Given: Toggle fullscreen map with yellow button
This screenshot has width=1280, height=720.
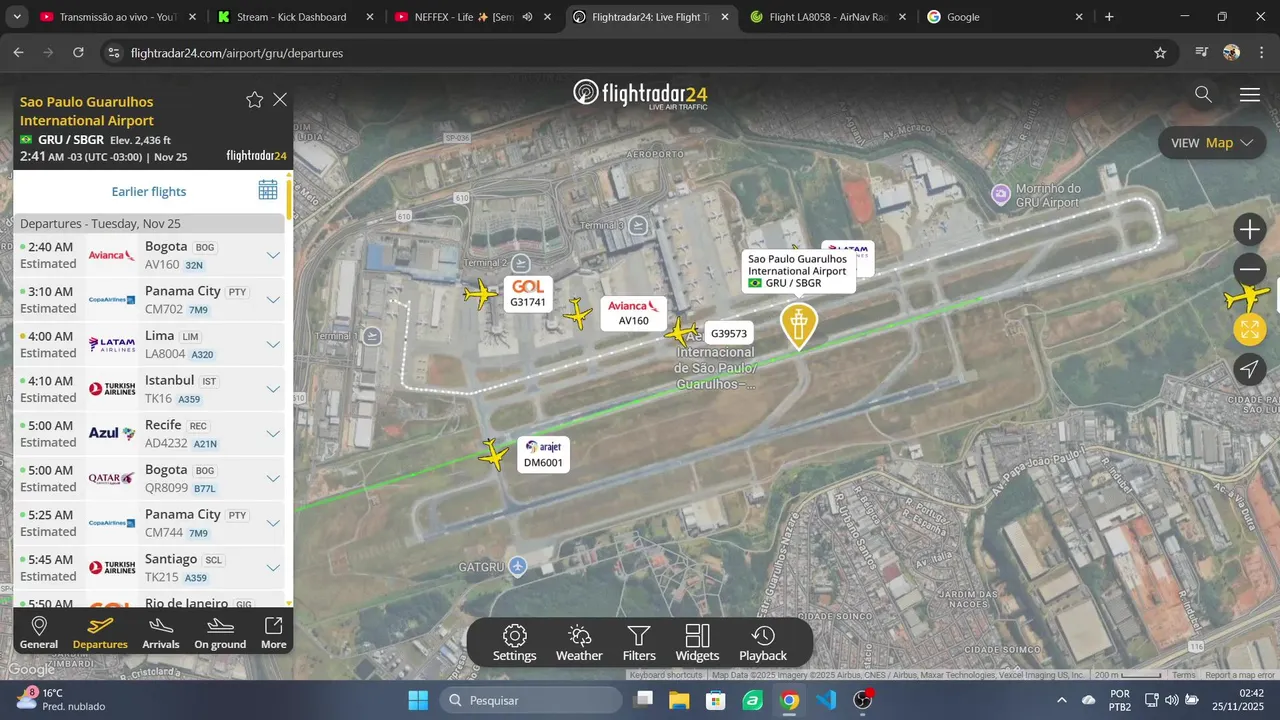Looking at the screenshot, I should click(x=1250, y=329).
